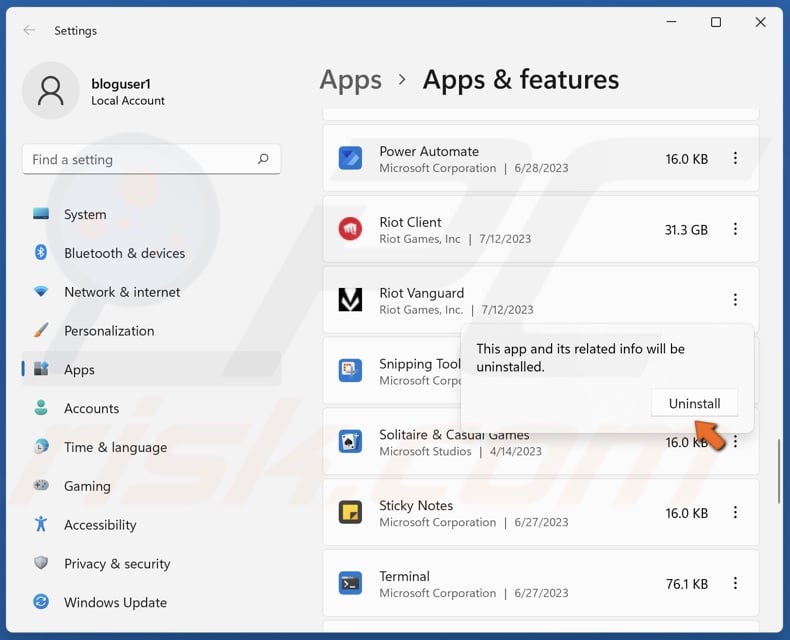Click the Find a setting search box
790x640 pixels.
tap(140, 159)
